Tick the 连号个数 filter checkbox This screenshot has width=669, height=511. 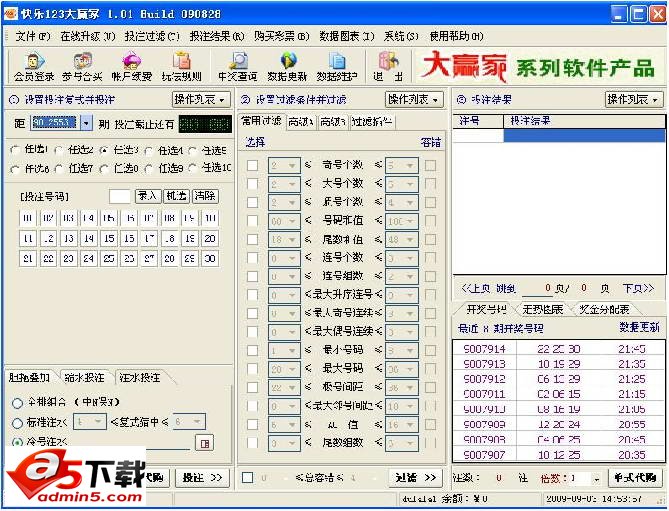(252, 258)
